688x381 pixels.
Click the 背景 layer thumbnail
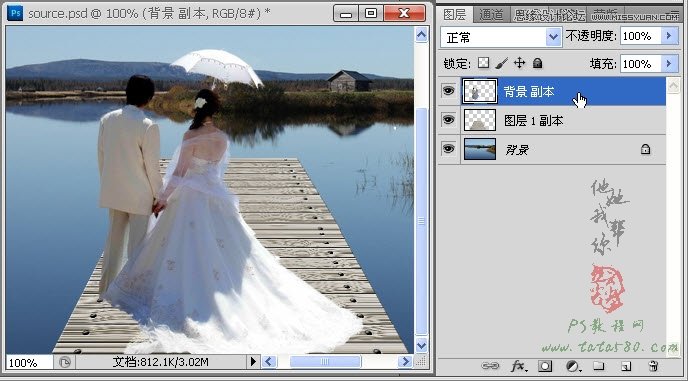[480, 149]
